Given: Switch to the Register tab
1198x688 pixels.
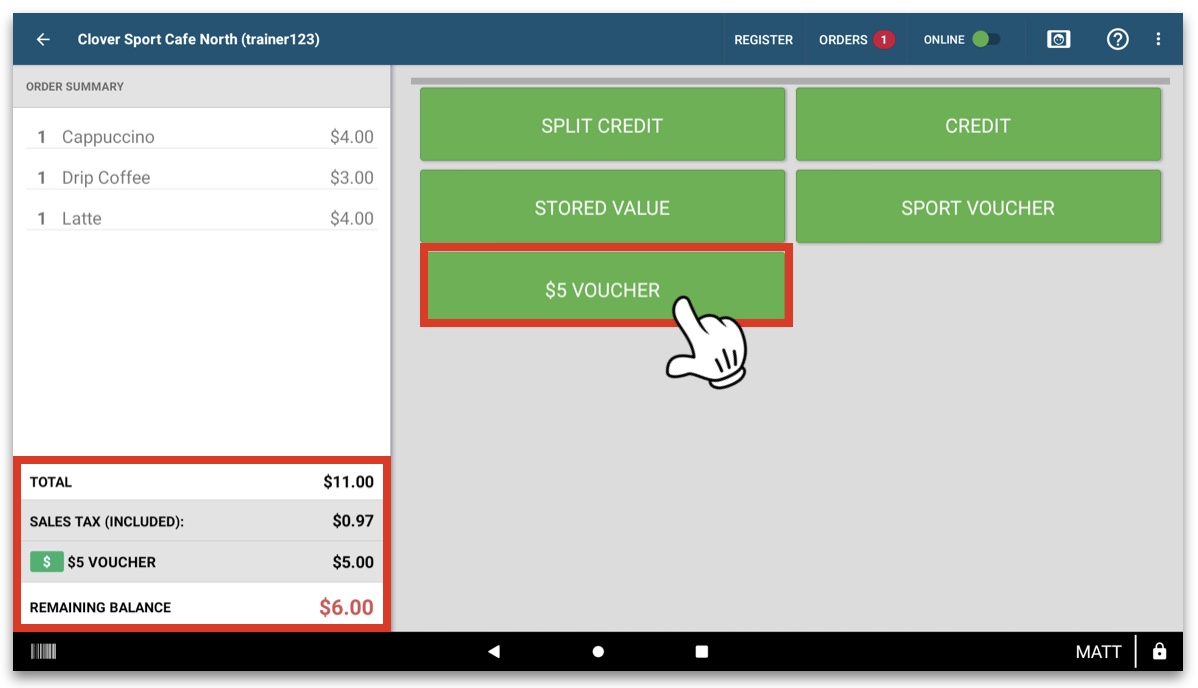Looking at the screenshot, I should tap(763, 40).
